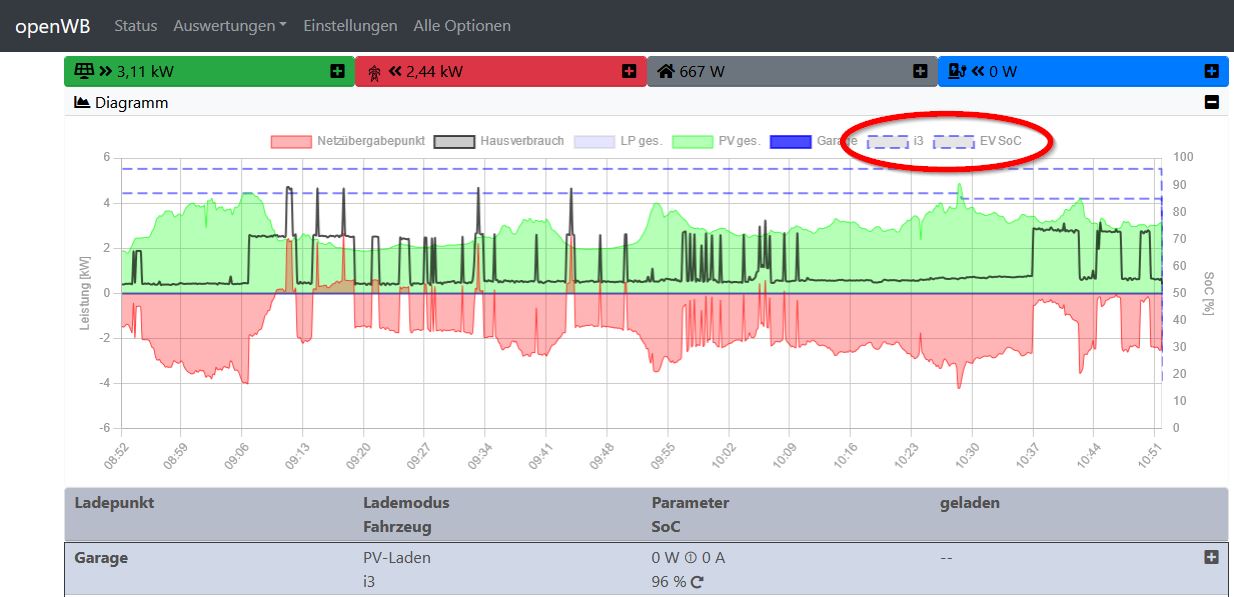
Task: Click the charging station icon in blue card
Action: click(x=957, y=71)
